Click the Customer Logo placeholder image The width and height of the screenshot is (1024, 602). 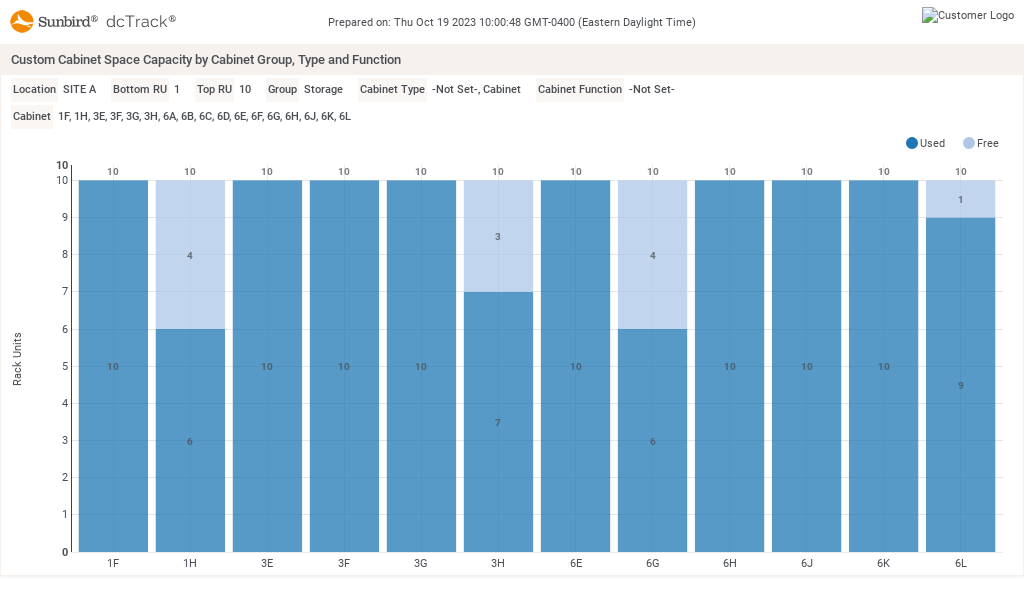coord(968,15)
